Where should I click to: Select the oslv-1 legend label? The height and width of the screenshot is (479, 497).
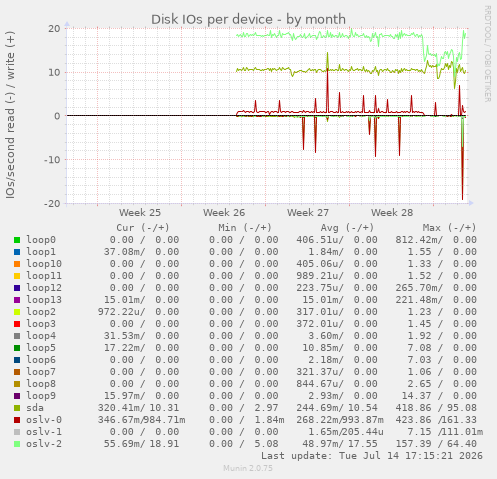tap(44, 432)
